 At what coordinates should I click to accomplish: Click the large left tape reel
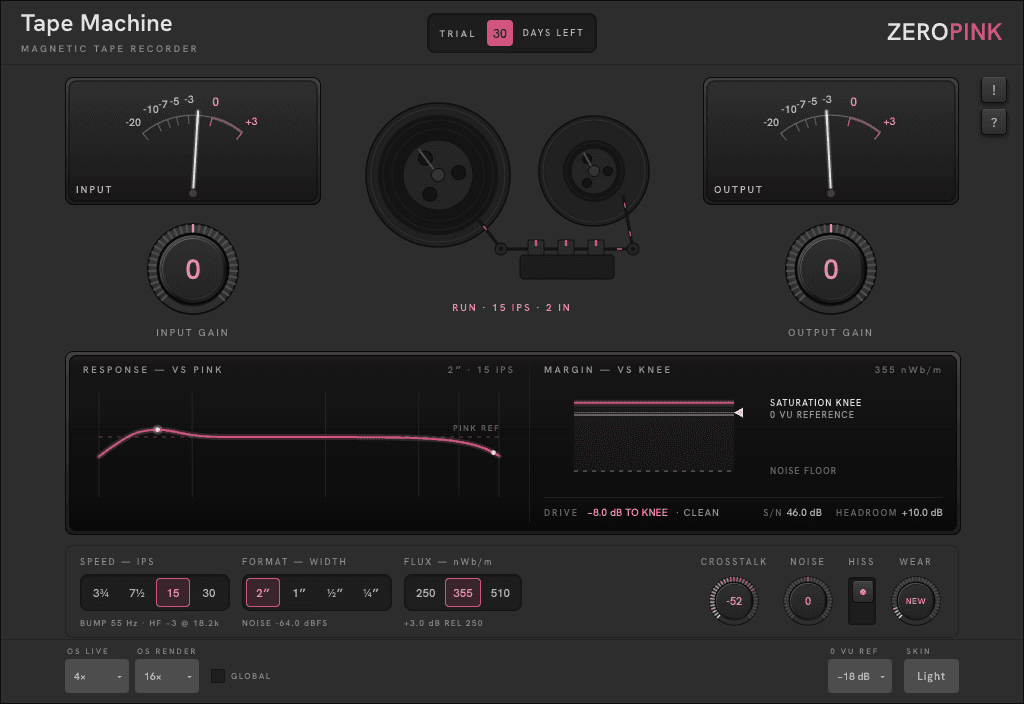pos(438,174)
